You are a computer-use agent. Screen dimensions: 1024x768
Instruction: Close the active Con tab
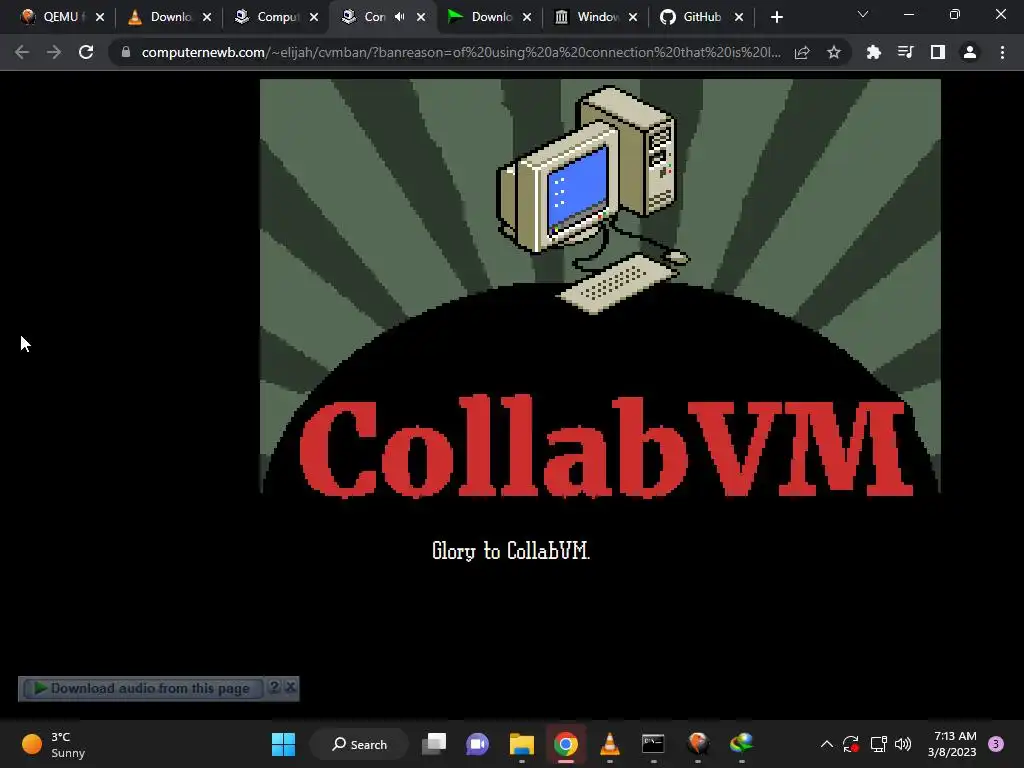[x=421, y=18]
